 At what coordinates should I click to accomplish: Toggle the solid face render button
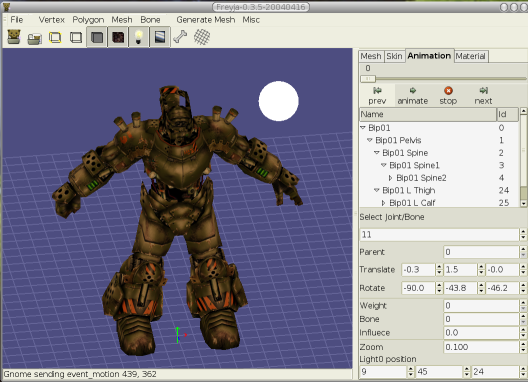(97, 37)
